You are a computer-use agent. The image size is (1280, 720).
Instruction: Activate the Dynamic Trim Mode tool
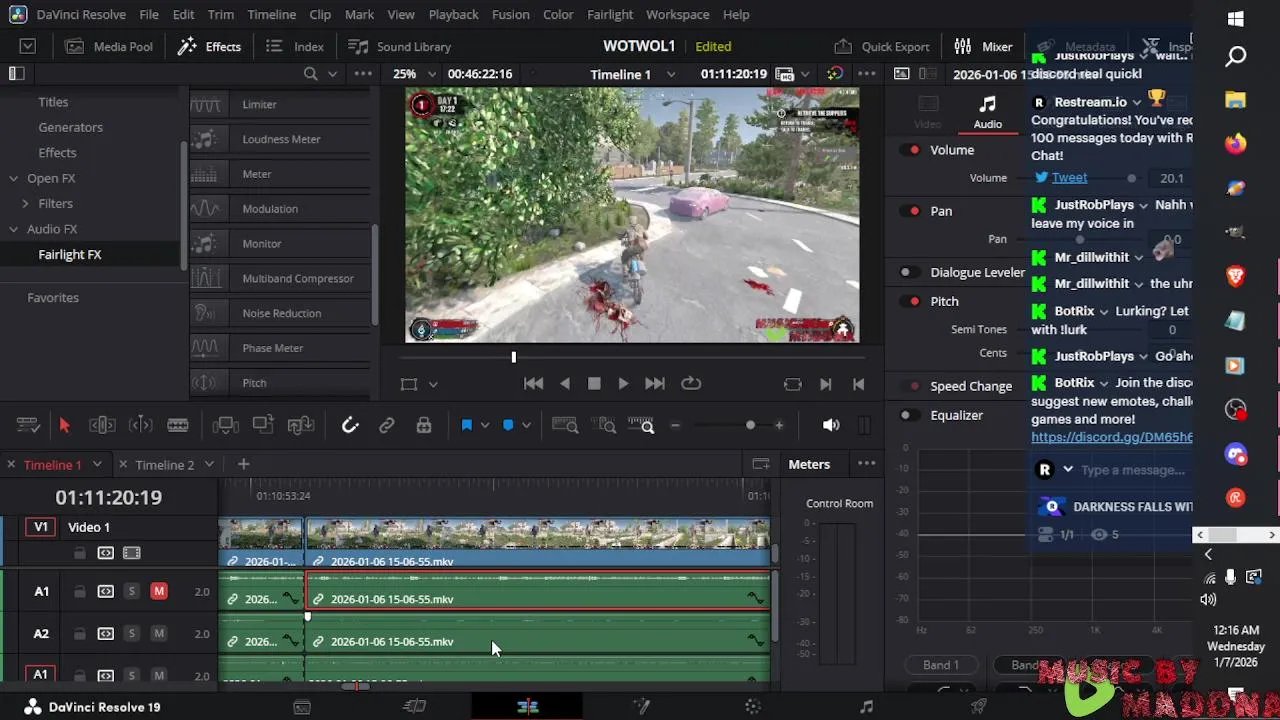click(140, 426)
